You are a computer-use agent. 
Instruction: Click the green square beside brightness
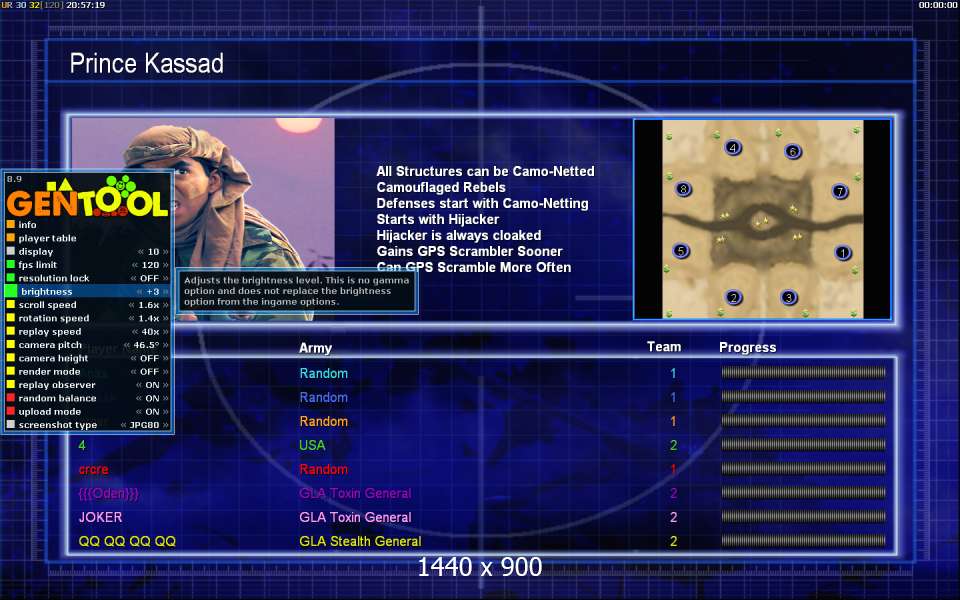coord(10,291)
